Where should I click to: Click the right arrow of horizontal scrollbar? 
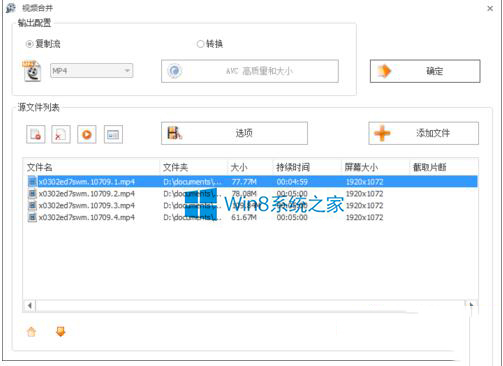click(x=471, y=305)
